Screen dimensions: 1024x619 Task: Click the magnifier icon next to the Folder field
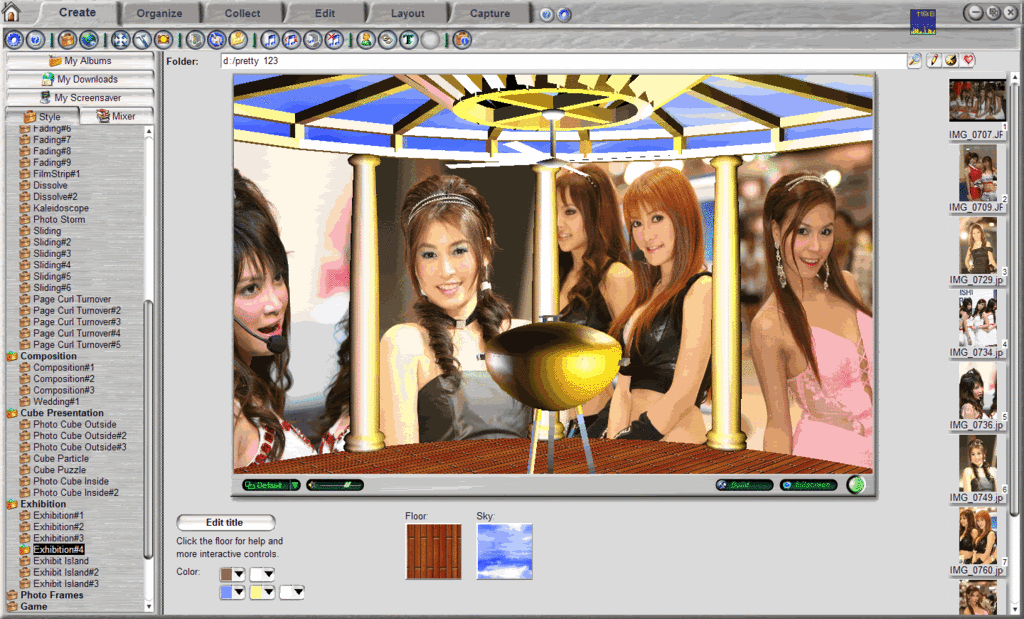coord(914,60)
